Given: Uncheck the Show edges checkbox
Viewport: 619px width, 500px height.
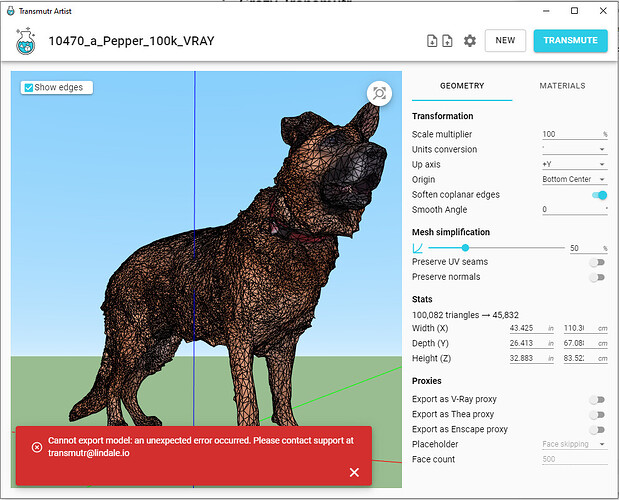Looking at the screenshot, I should [x=29, y=87].
